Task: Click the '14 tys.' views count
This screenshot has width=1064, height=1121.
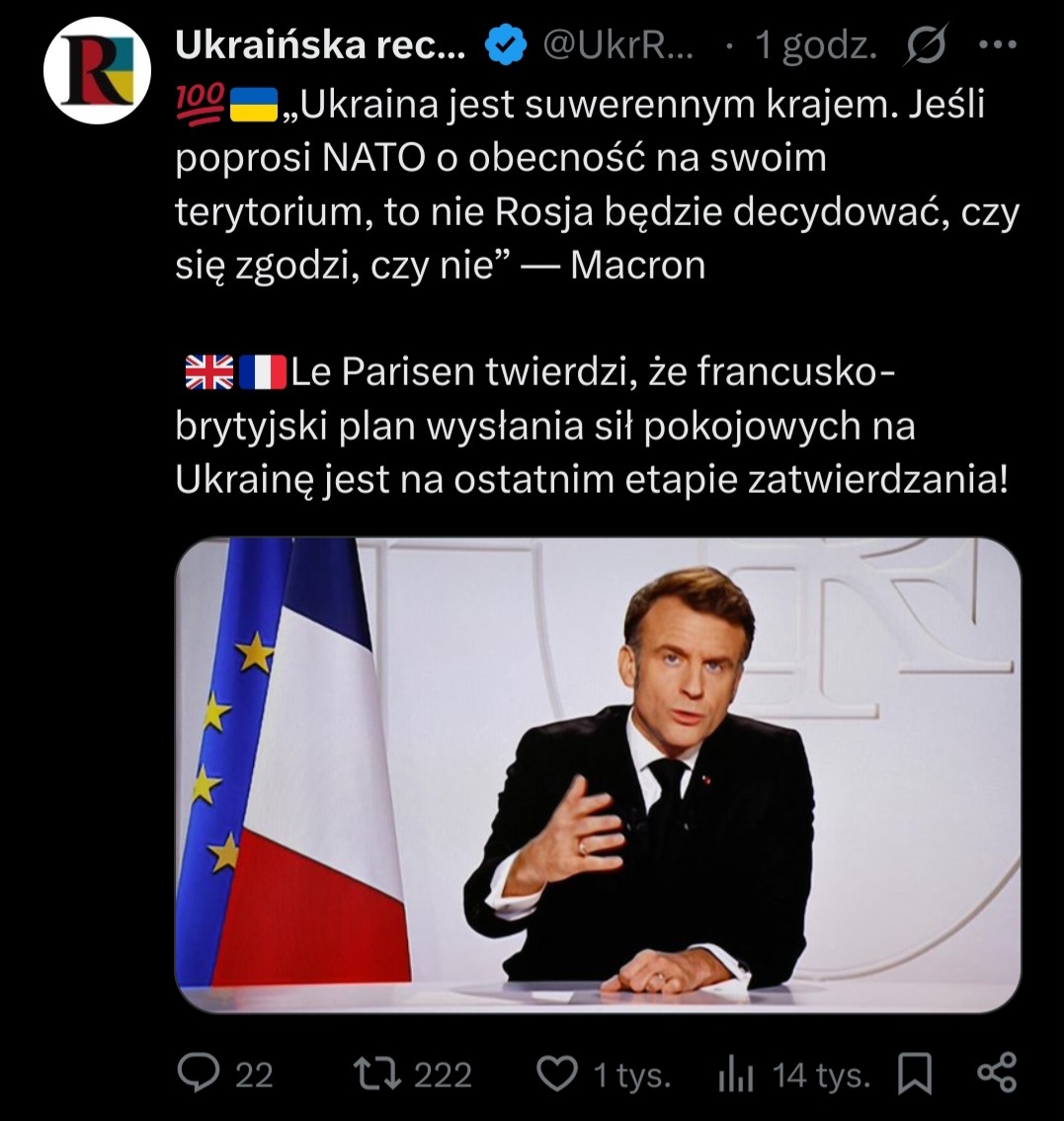Action: (x=822, y=1075)
